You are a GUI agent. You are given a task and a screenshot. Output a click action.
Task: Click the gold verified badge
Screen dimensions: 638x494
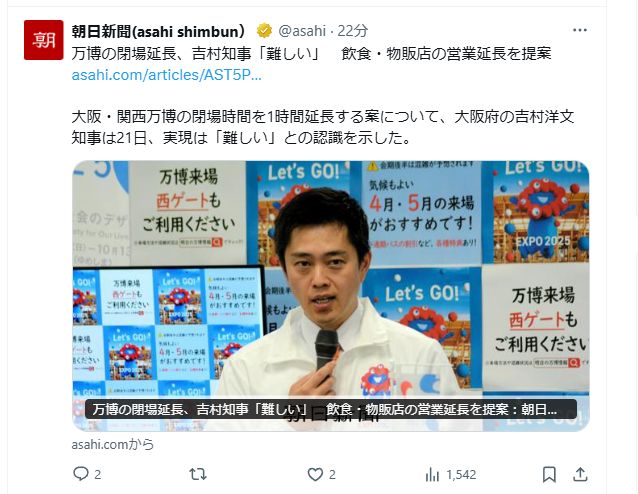coord(264,31)
